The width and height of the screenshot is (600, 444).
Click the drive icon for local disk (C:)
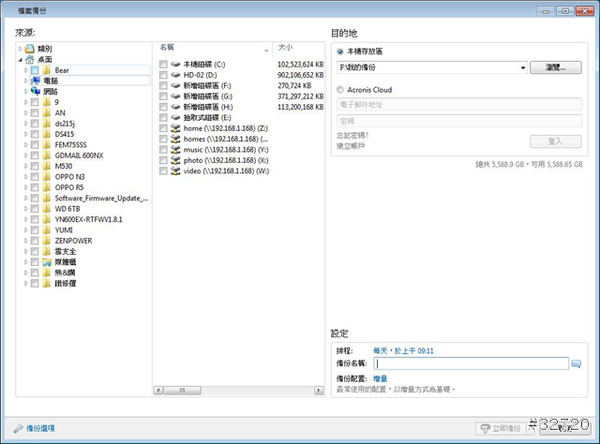click(175, 64)
